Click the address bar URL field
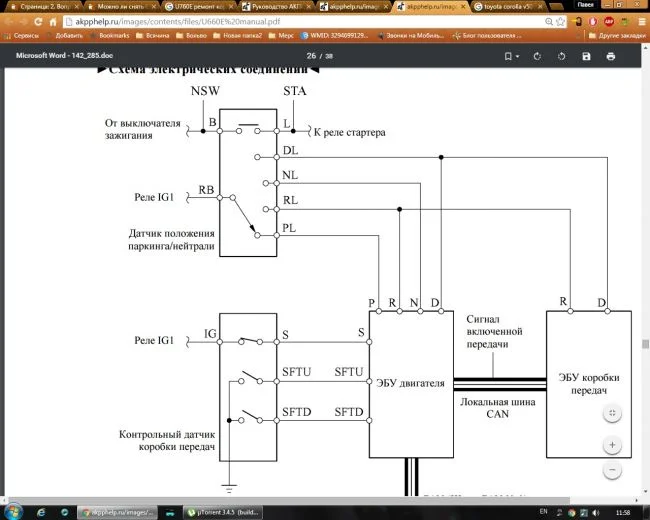Viewport: 650px width, 520px height. pyautogui.click(x=250, y=20)
